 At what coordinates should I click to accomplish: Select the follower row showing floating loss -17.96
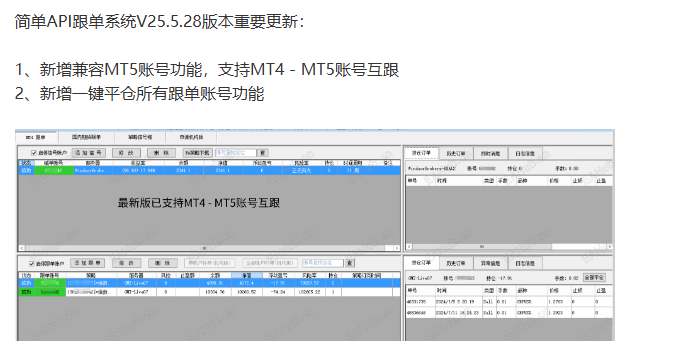tap(209, 283)
